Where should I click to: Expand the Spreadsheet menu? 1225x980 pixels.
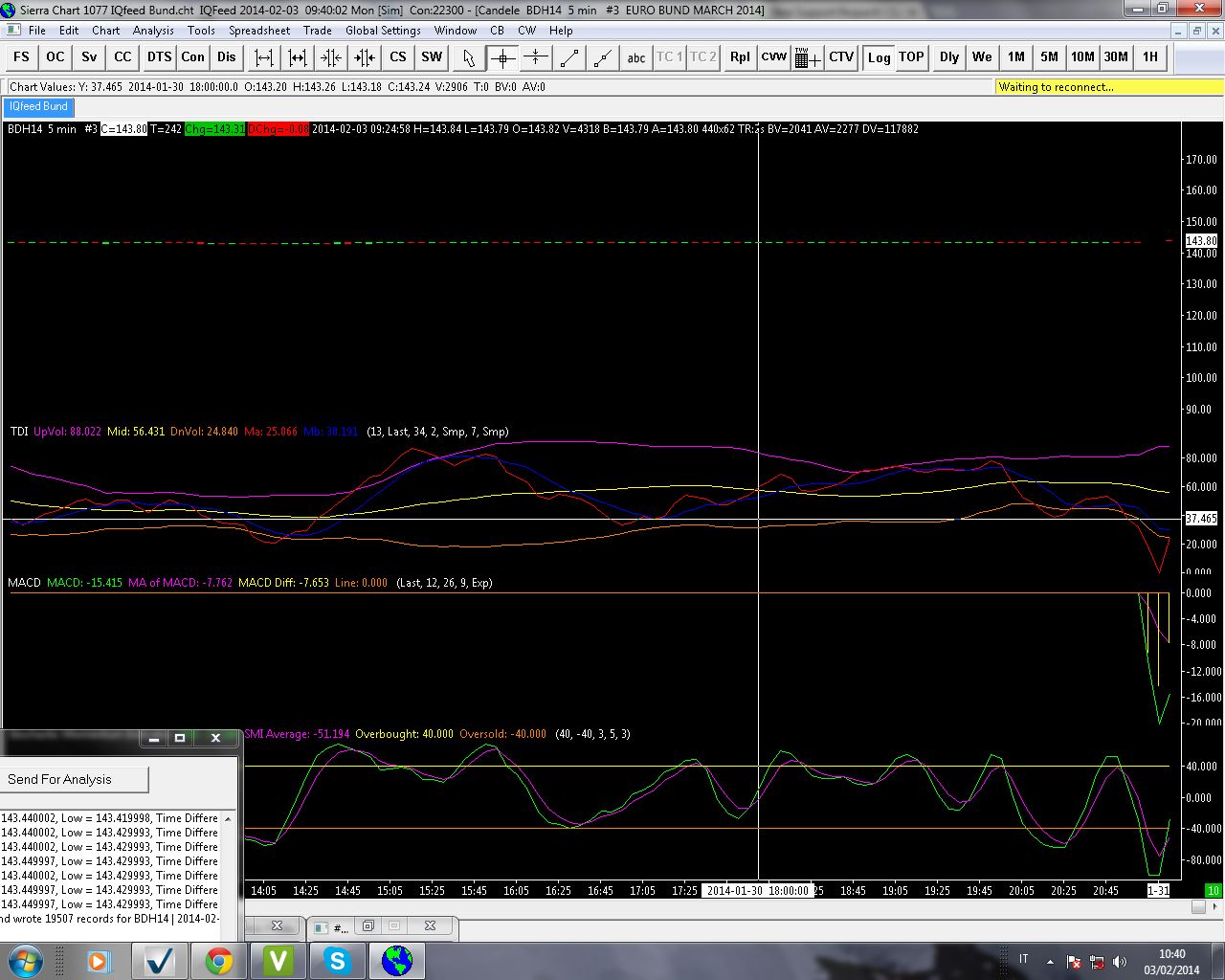pos(258,31)
